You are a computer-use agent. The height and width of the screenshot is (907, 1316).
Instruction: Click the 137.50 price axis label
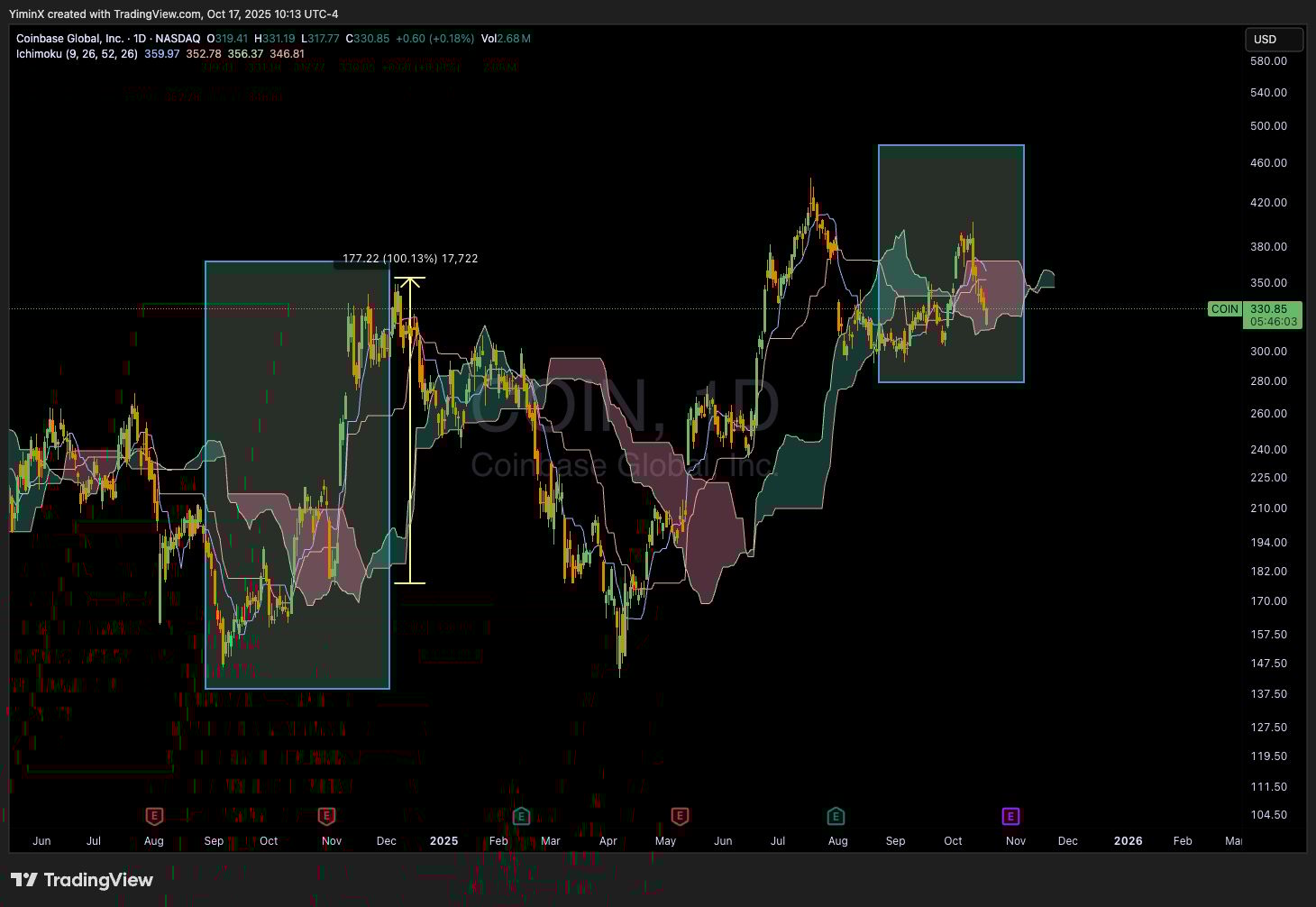[x=1268, y=694]
